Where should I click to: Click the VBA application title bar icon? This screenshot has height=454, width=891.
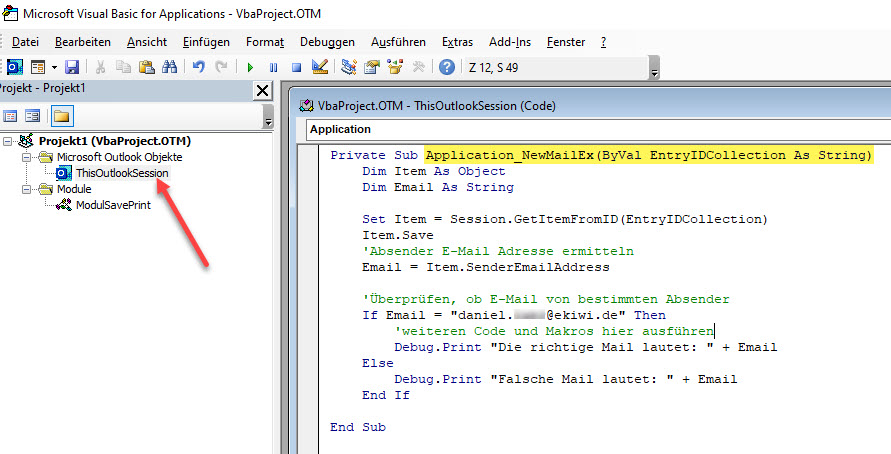coord(10,13)
